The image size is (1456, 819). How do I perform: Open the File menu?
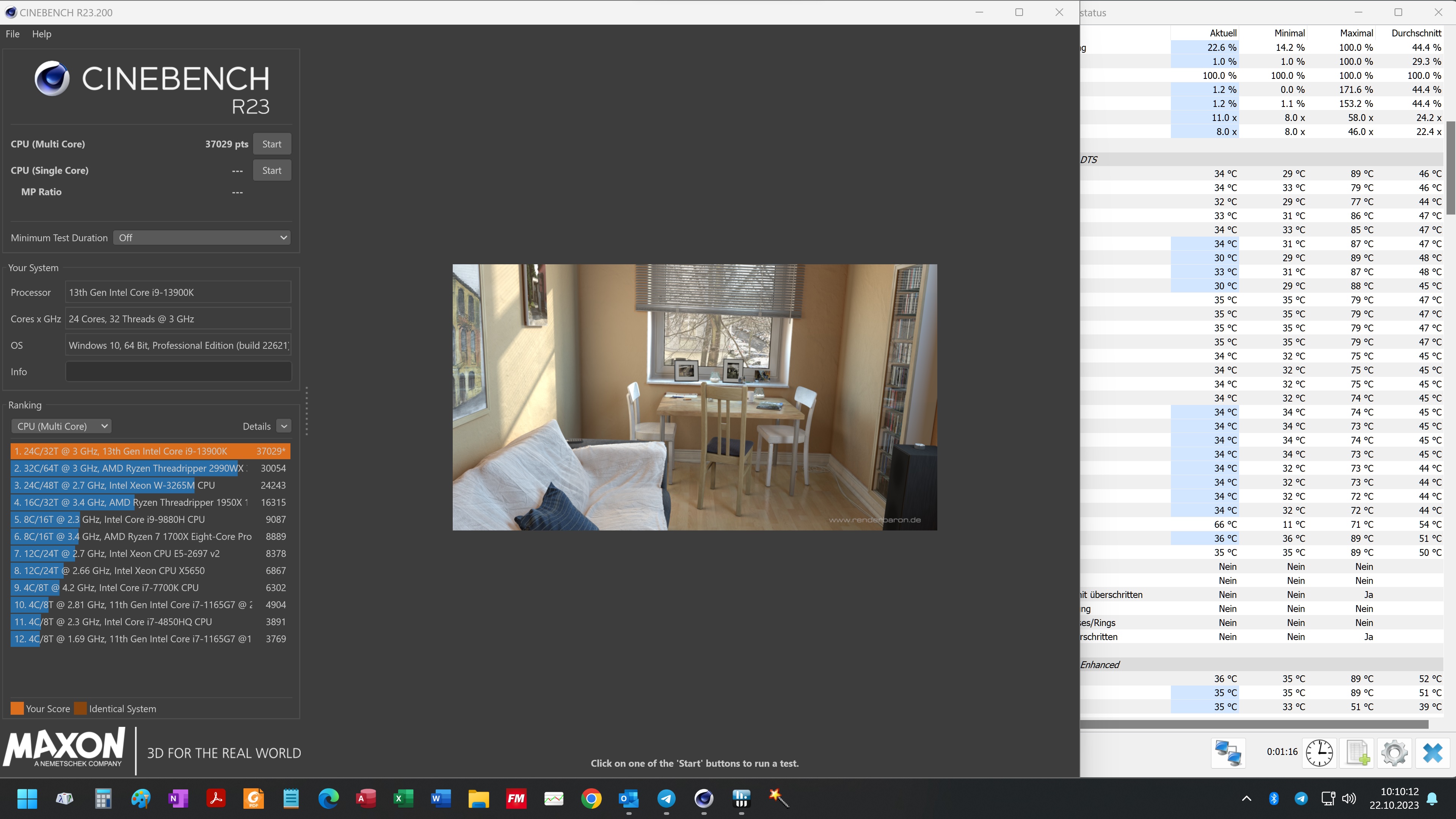coord(13,34)
